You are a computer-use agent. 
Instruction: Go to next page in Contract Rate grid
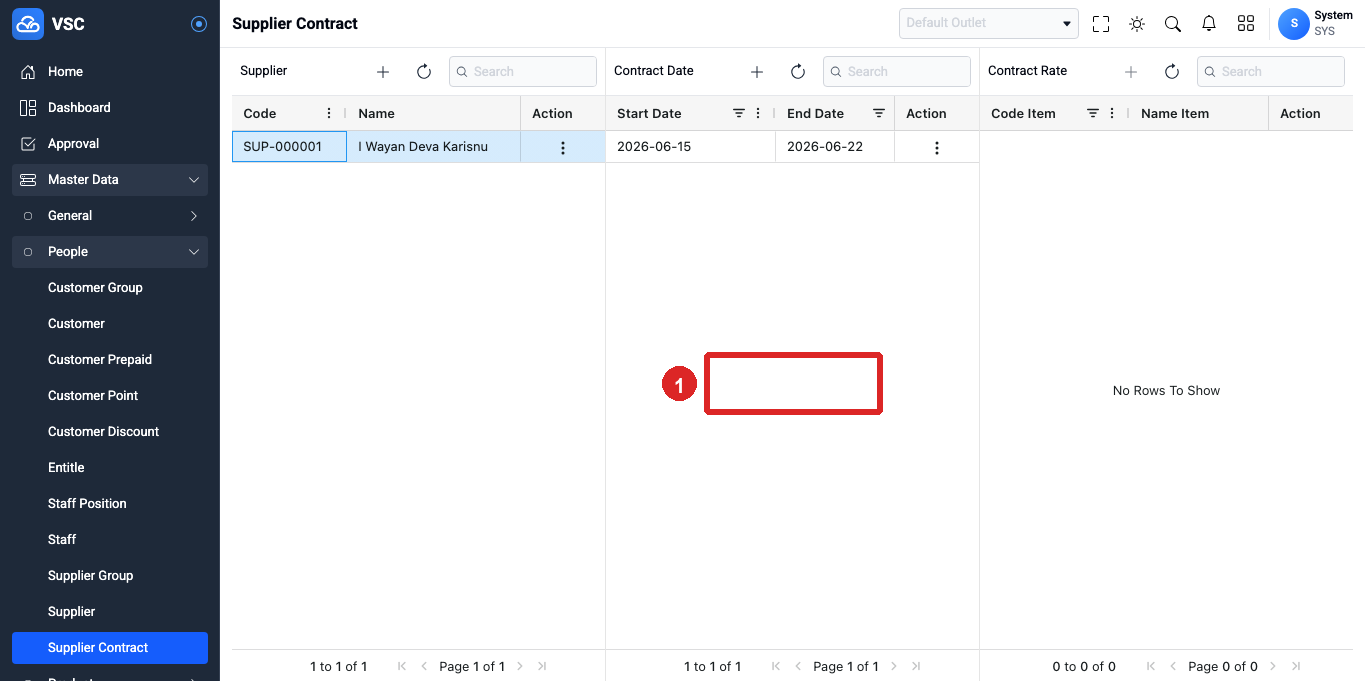tap(1273, 666)
